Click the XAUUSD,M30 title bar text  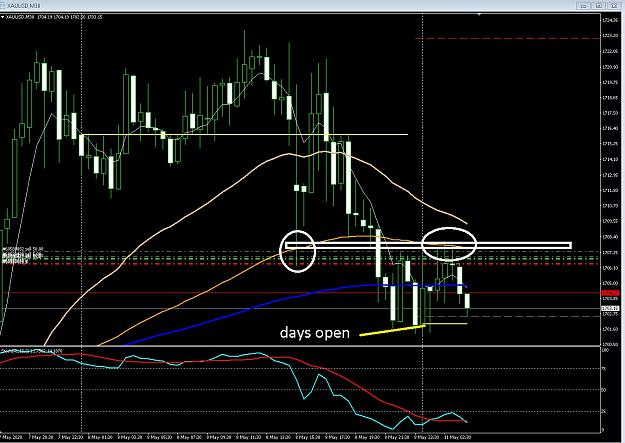(x=24, y=6)
